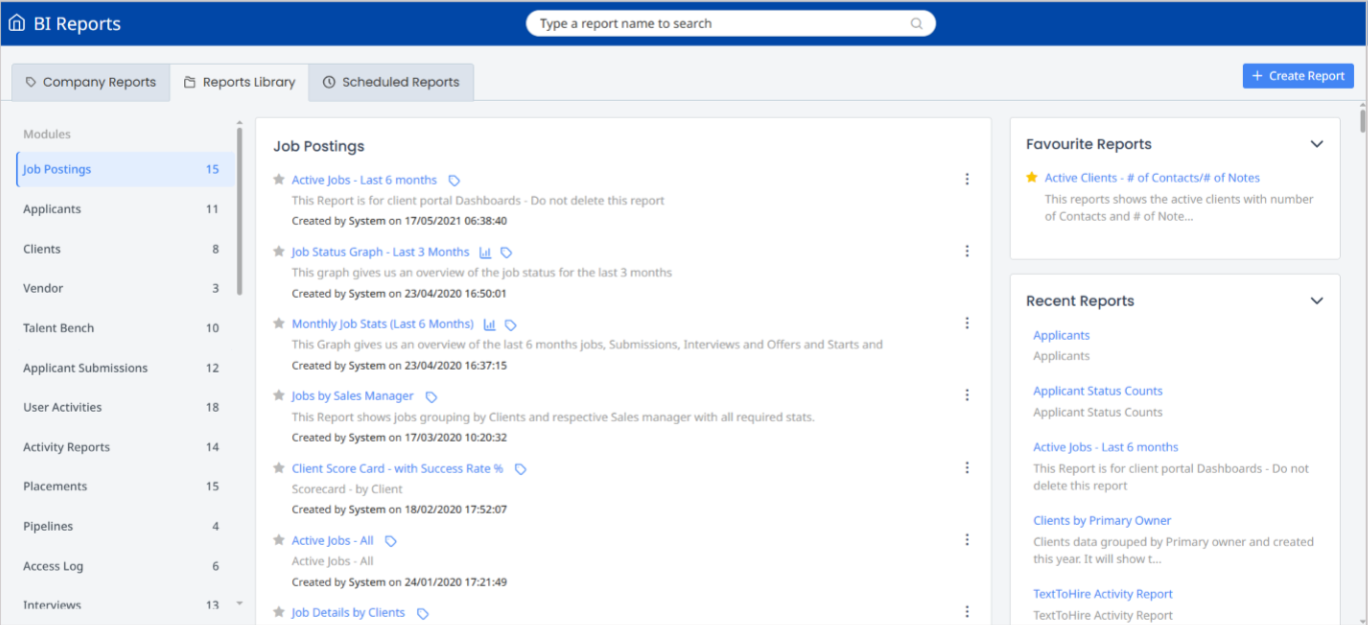
Task: Click the Create Report button
Action: coord(1298,76)
